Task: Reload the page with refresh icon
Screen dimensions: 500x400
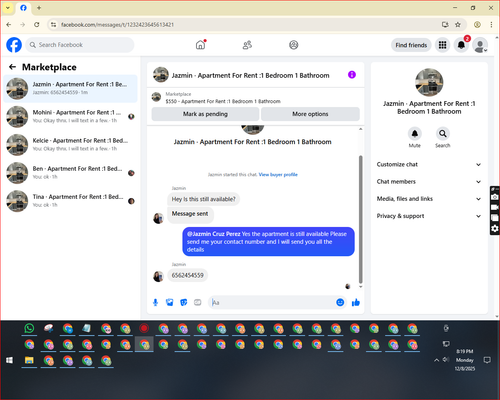Action: pyautogui.click(x=37, y=24)
